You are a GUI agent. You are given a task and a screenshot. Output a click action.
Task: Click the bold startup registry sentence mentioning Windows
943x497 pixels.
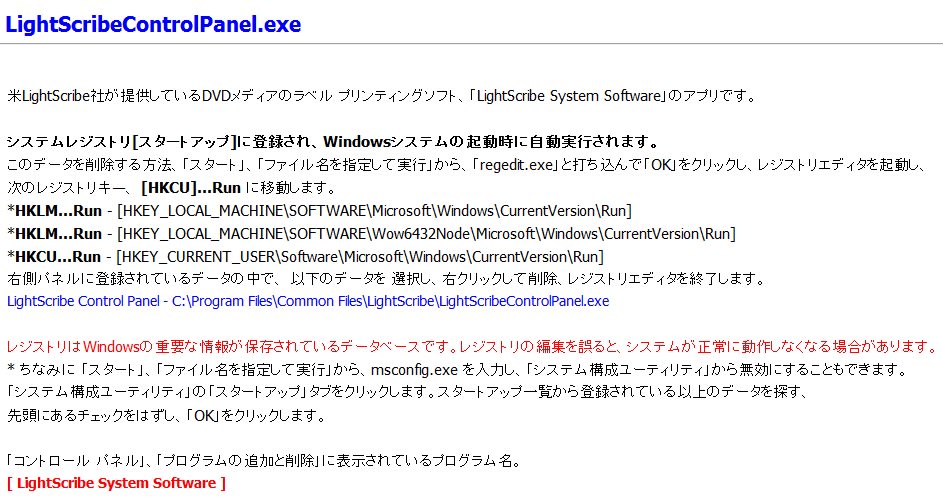coord(333,142)
